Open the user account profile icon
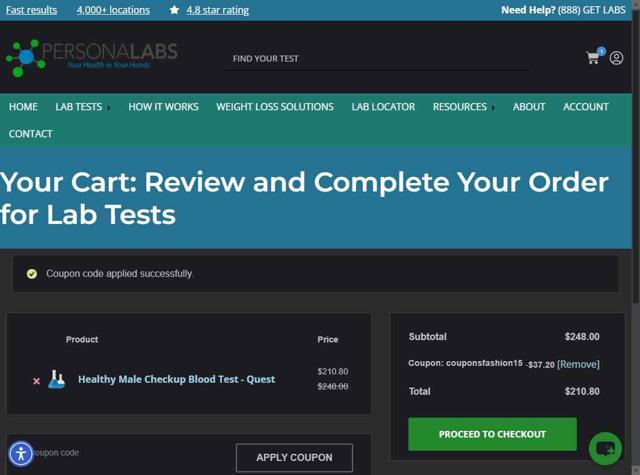Screen dimensions: 640x475 click(616, 58)
